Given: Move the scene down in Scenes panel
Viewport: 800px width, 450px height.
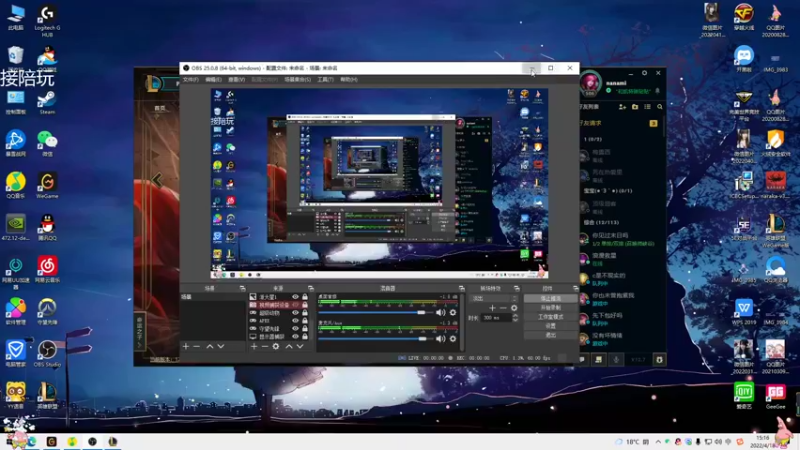Looking at the screenshot, I should tap(221, 346).
